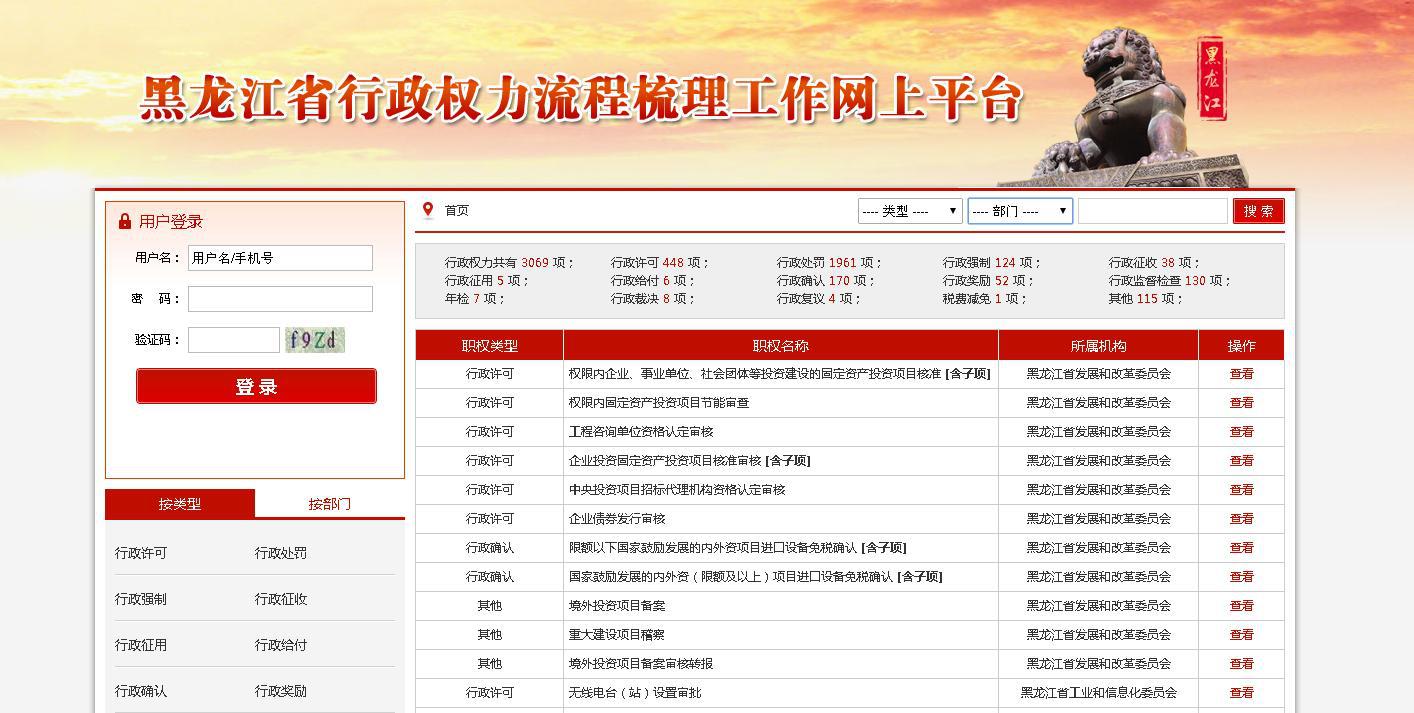The width and height of the screenshot is (1414, 713).
Task: Click the red 黑龙江 seal stamp
Action: (x=1212, y=79)
